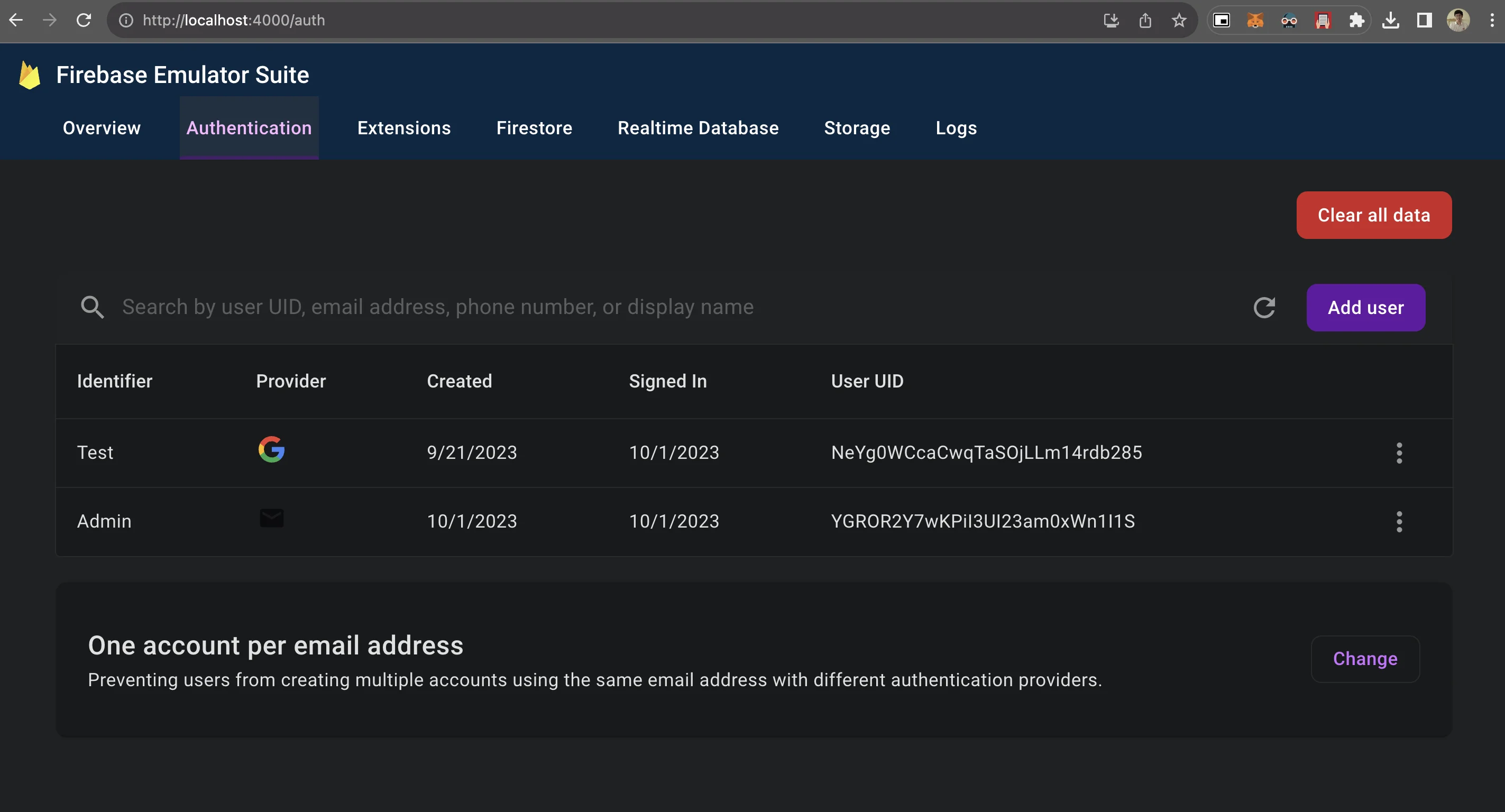Open the options menu for Admin user
Image resolution: width=1505 pixels, height=812 pixels.
pyautogui.click(x=1399, y=522)
